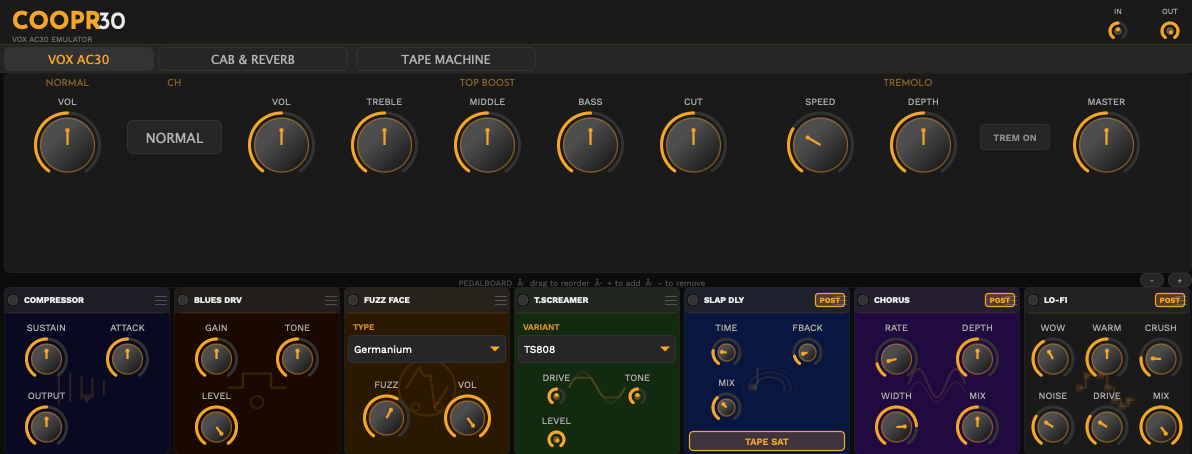1192x454 pixels.
Task: Click the Lo-Fi WOW knob
Action: 1053,359
